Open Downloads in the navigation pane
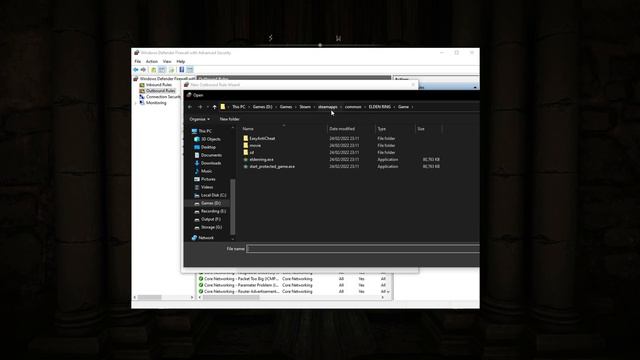The image size is (640, 360). pyautogui.click(x=211, y=163)
